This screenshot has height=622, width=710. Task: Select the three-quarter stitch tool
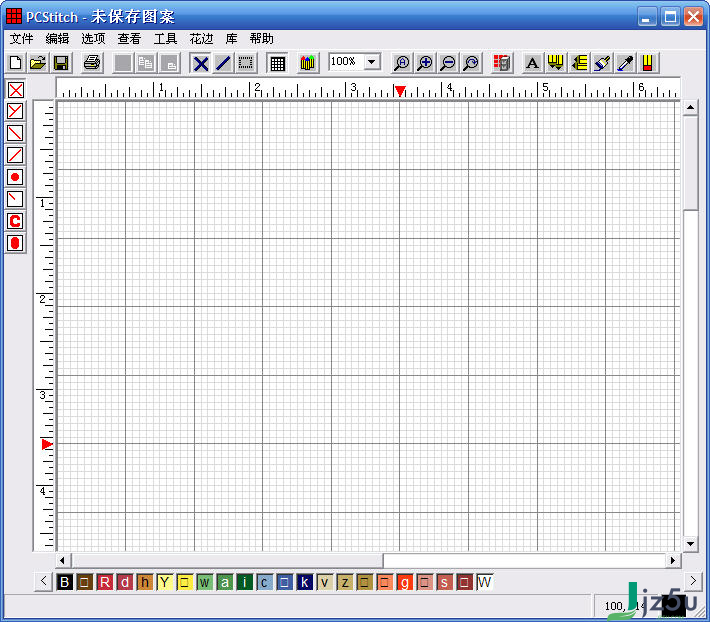coord(15,111)
